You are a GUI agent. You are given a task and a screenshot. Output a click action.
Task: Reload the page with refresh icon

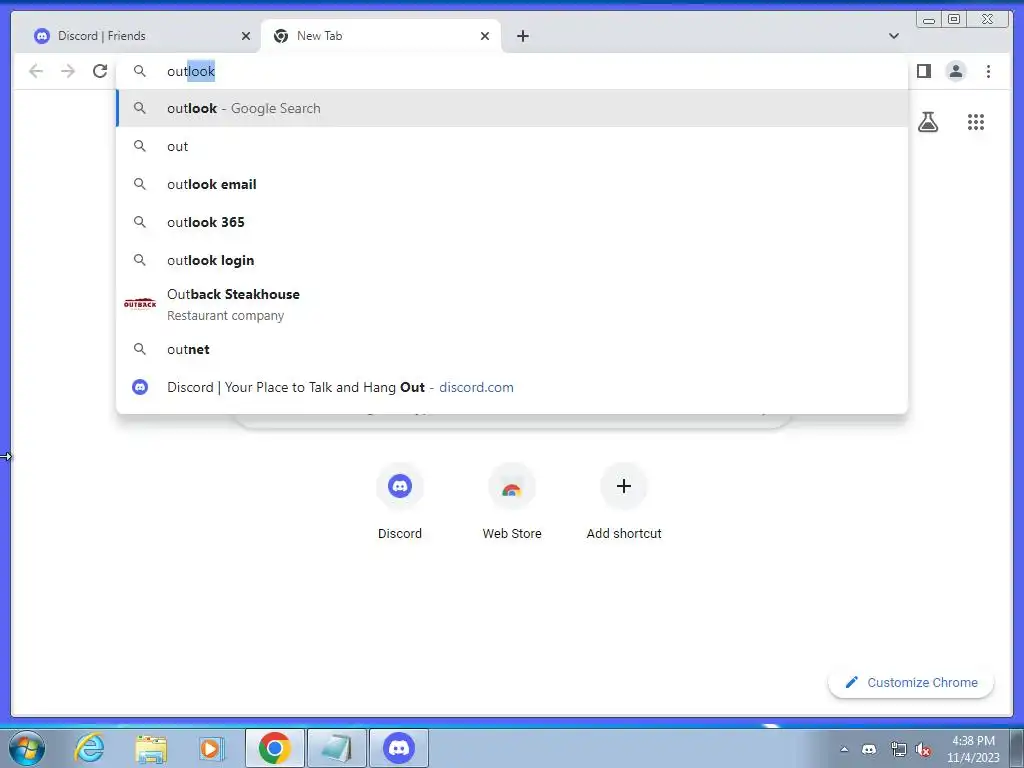point(100,71)
